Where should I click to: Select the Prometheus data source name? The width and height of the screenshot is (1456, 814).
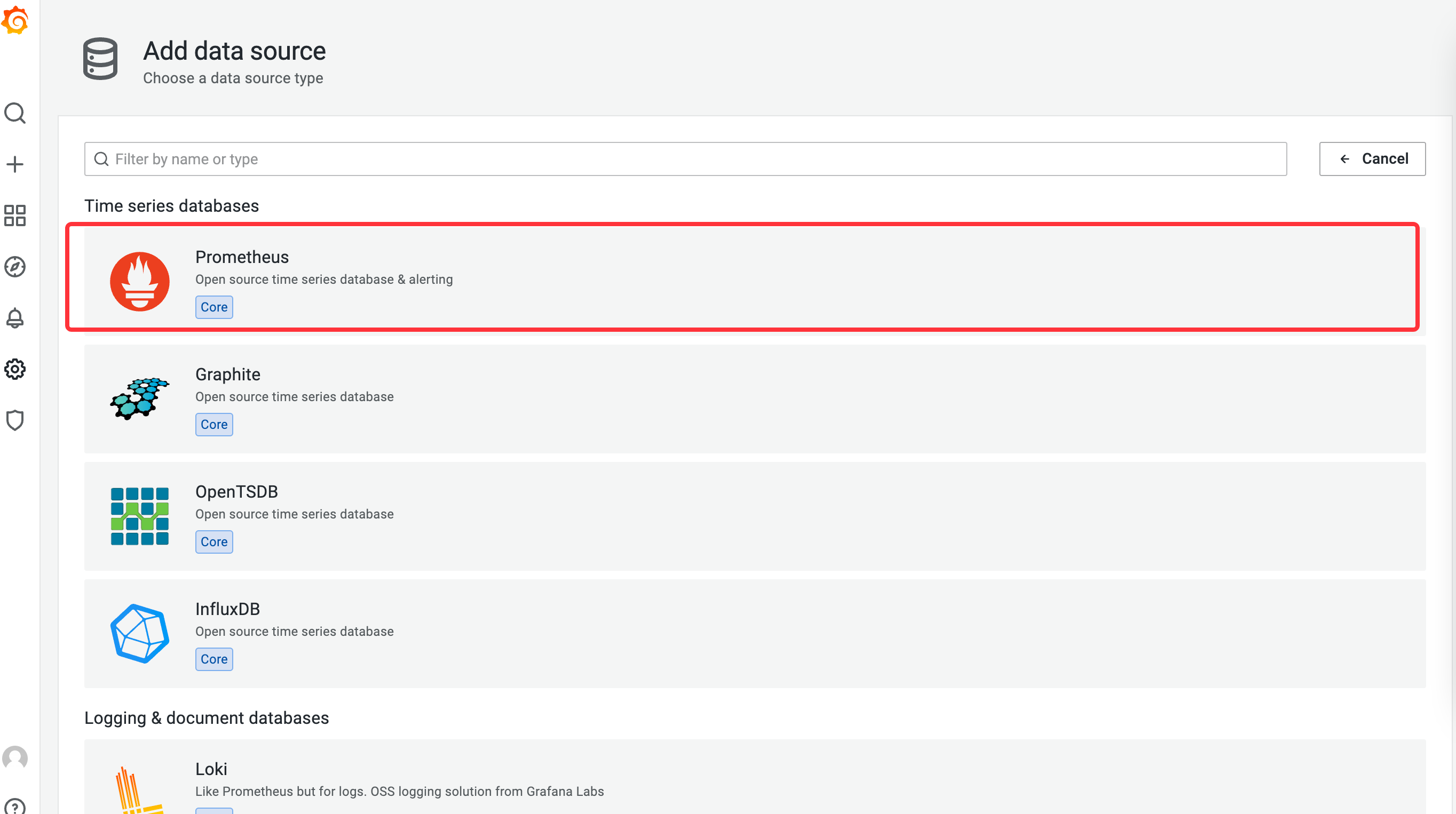(242, 257)
